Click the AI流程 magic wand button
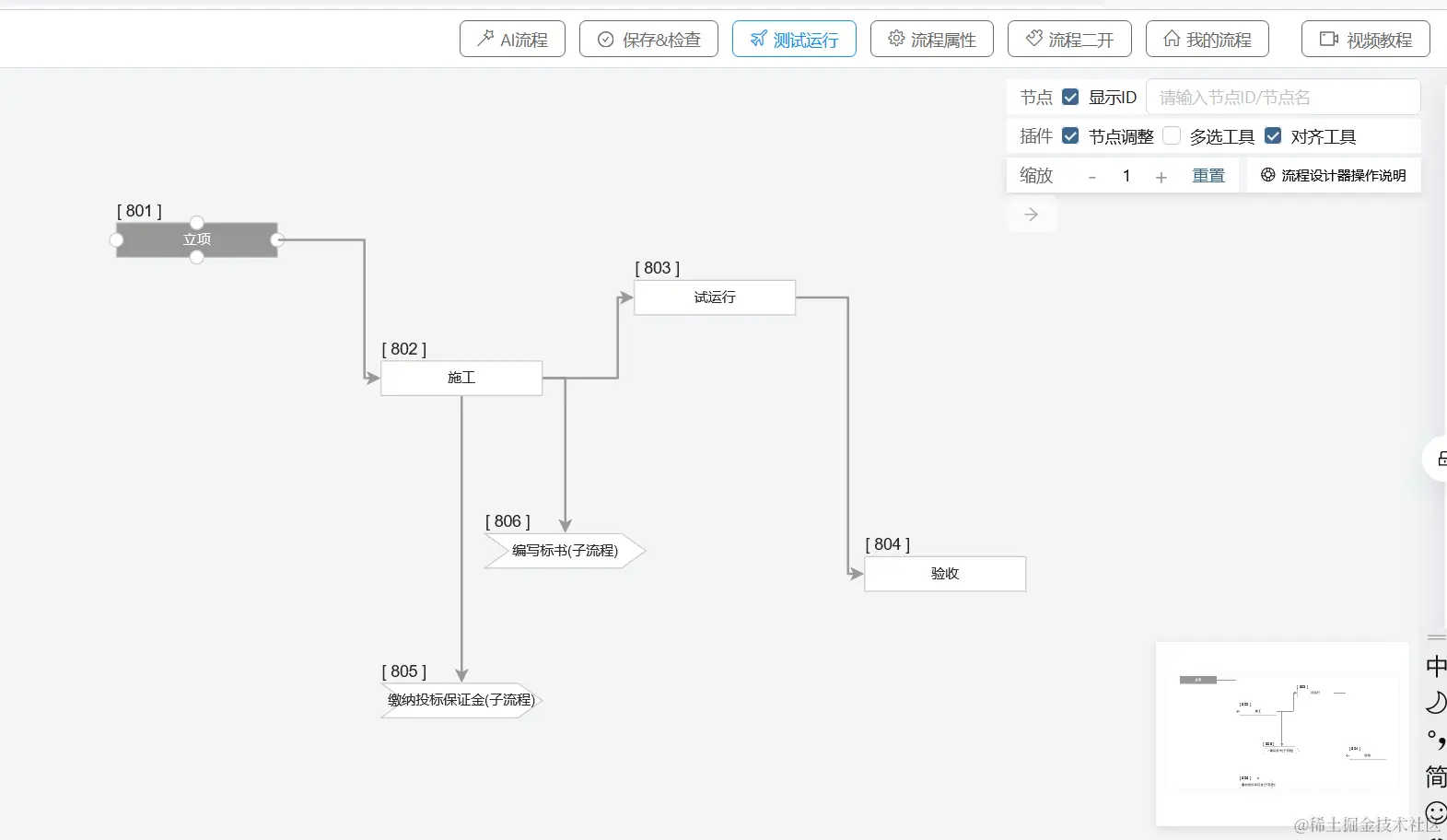 pos(512,40)
